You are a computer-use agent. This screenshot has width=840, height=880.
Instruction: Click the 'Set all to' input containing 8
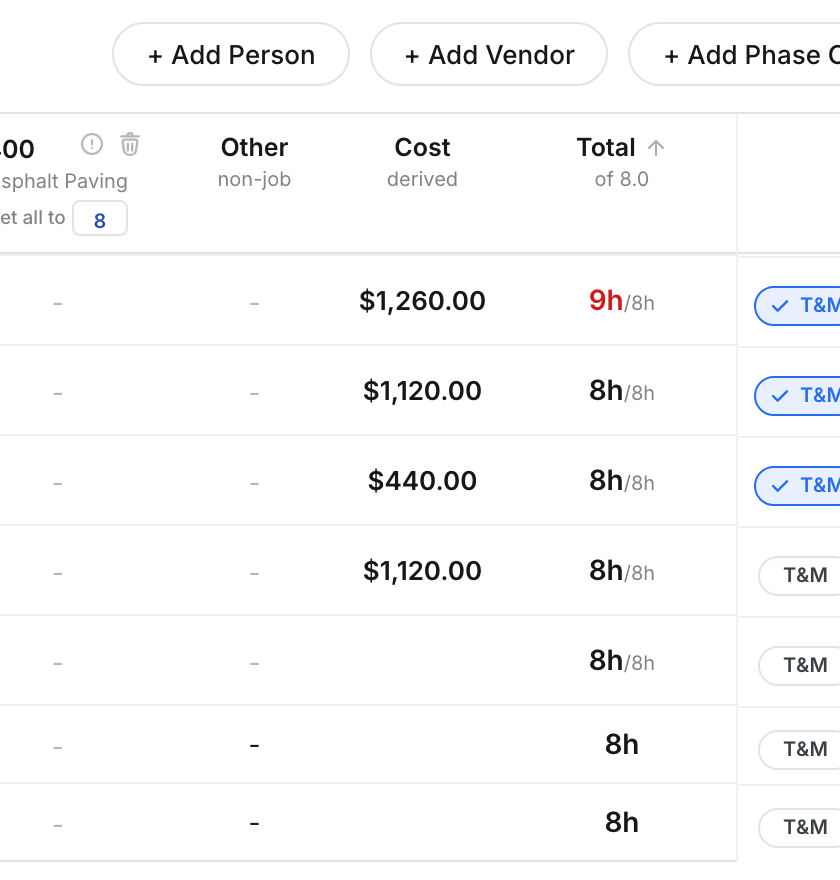tap(100, 218)
